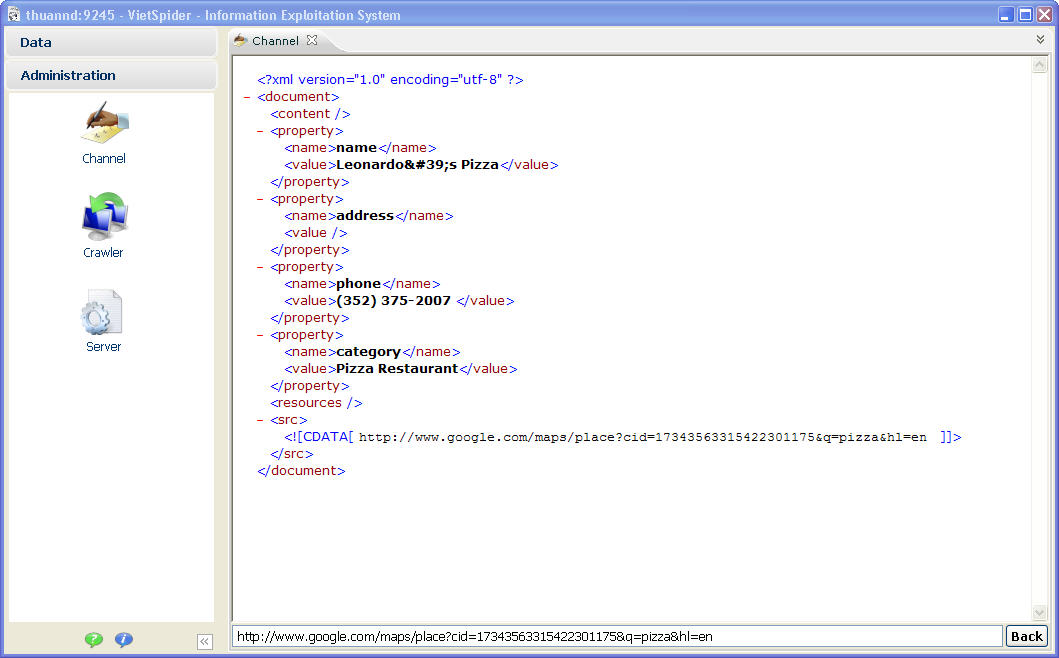This screenshot has height=658, width=1059.
Task: Collapse the phone property node
Action: [260, 268]
